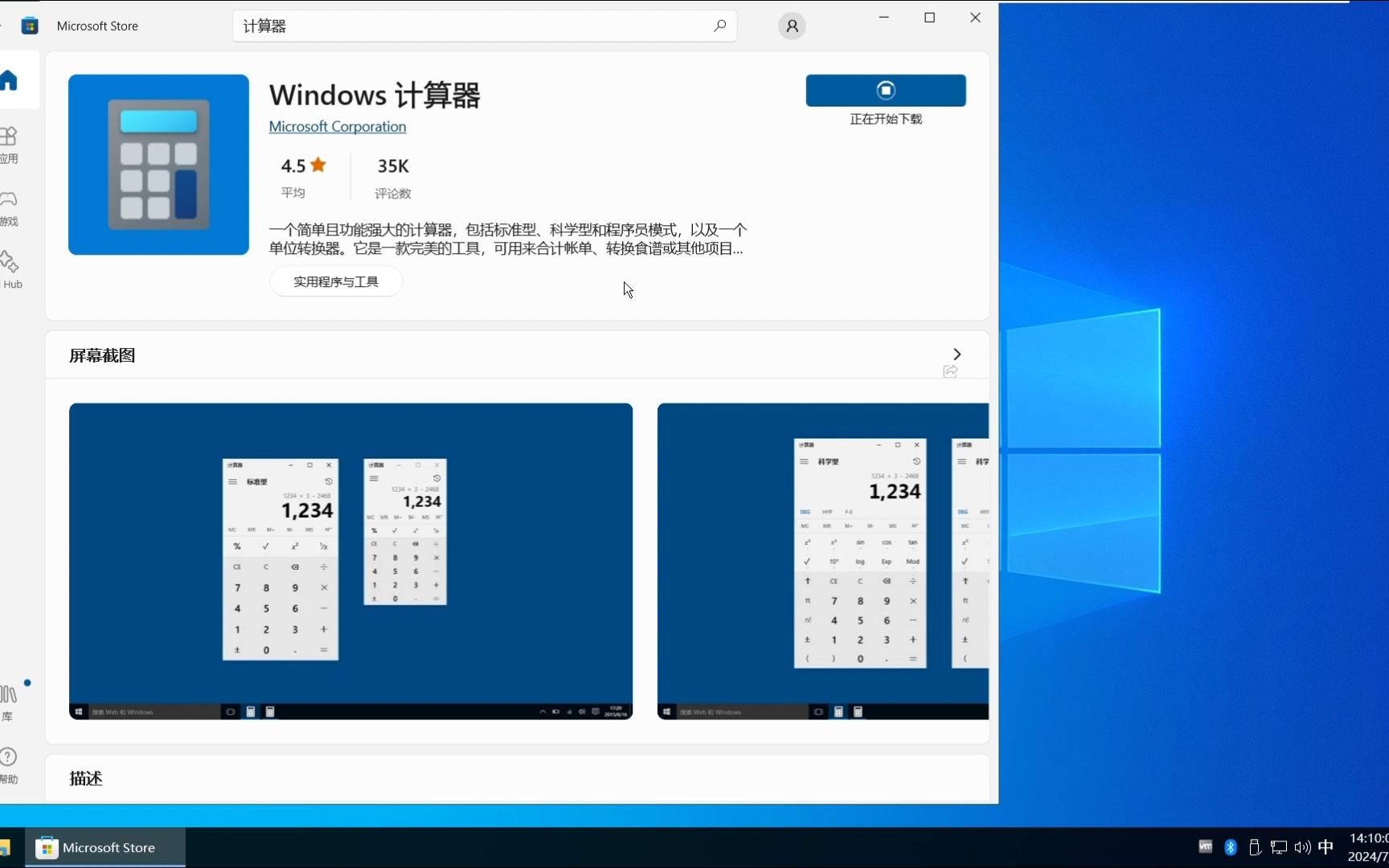Open the Microsoft Corporation publisher link
The width and height of the screenshot is (1389, 868).
pyautogui.click(x=338, y=126)
